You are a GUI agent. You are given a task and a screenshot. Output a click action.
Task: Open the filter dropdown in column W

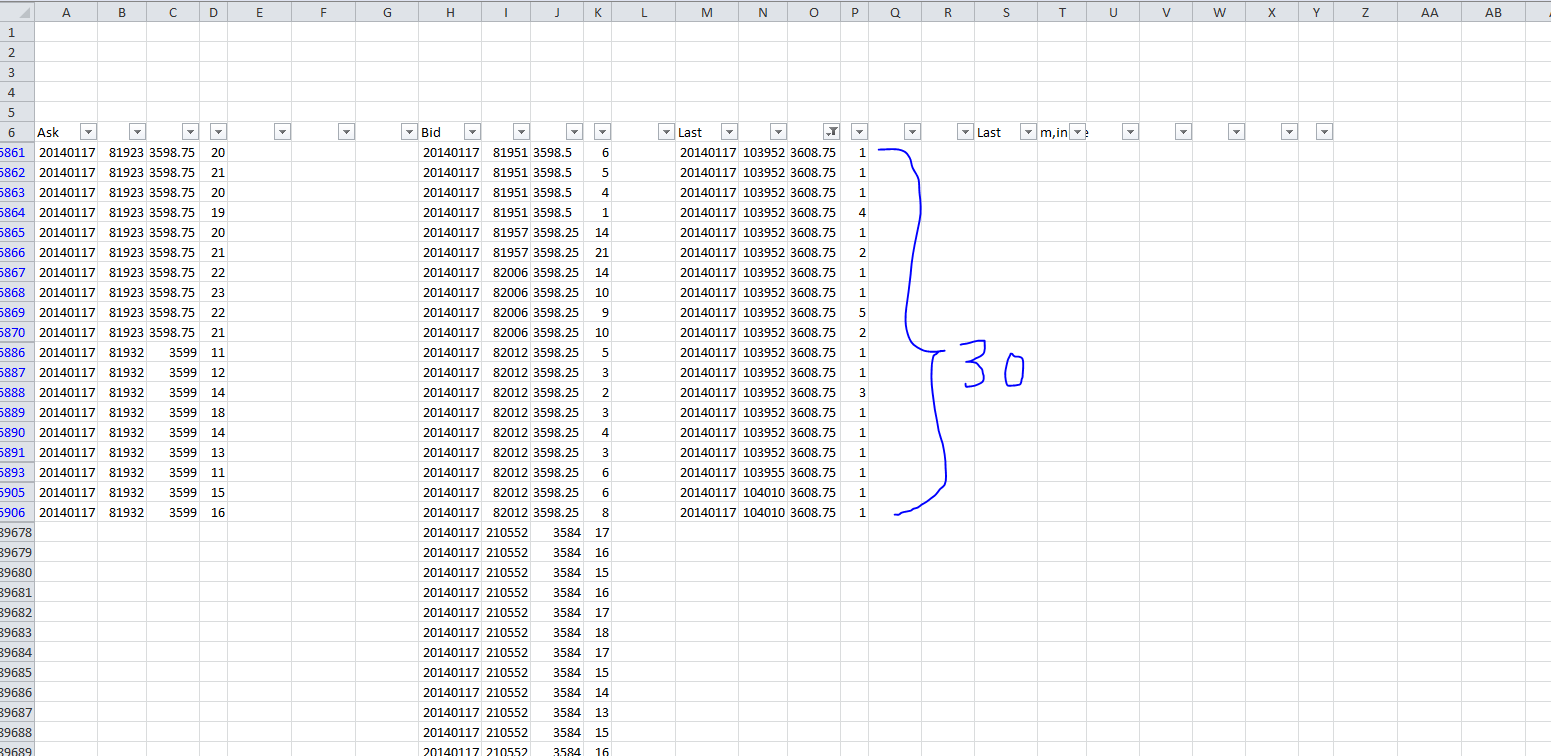point(1236,132)
